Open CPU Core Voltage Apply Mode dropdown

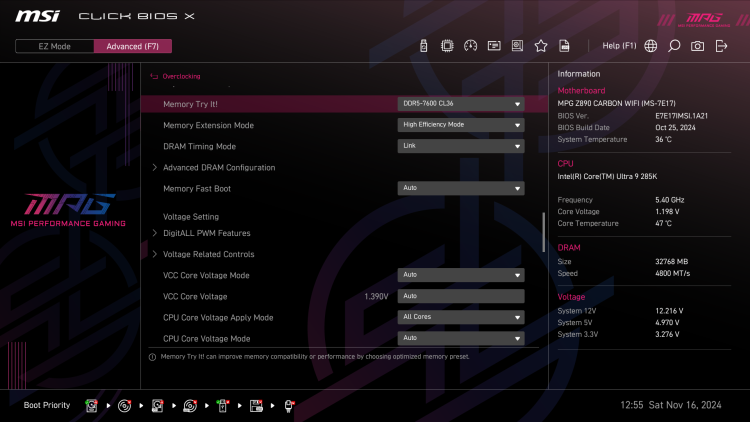pyautogui.click(x=461, y=317)
